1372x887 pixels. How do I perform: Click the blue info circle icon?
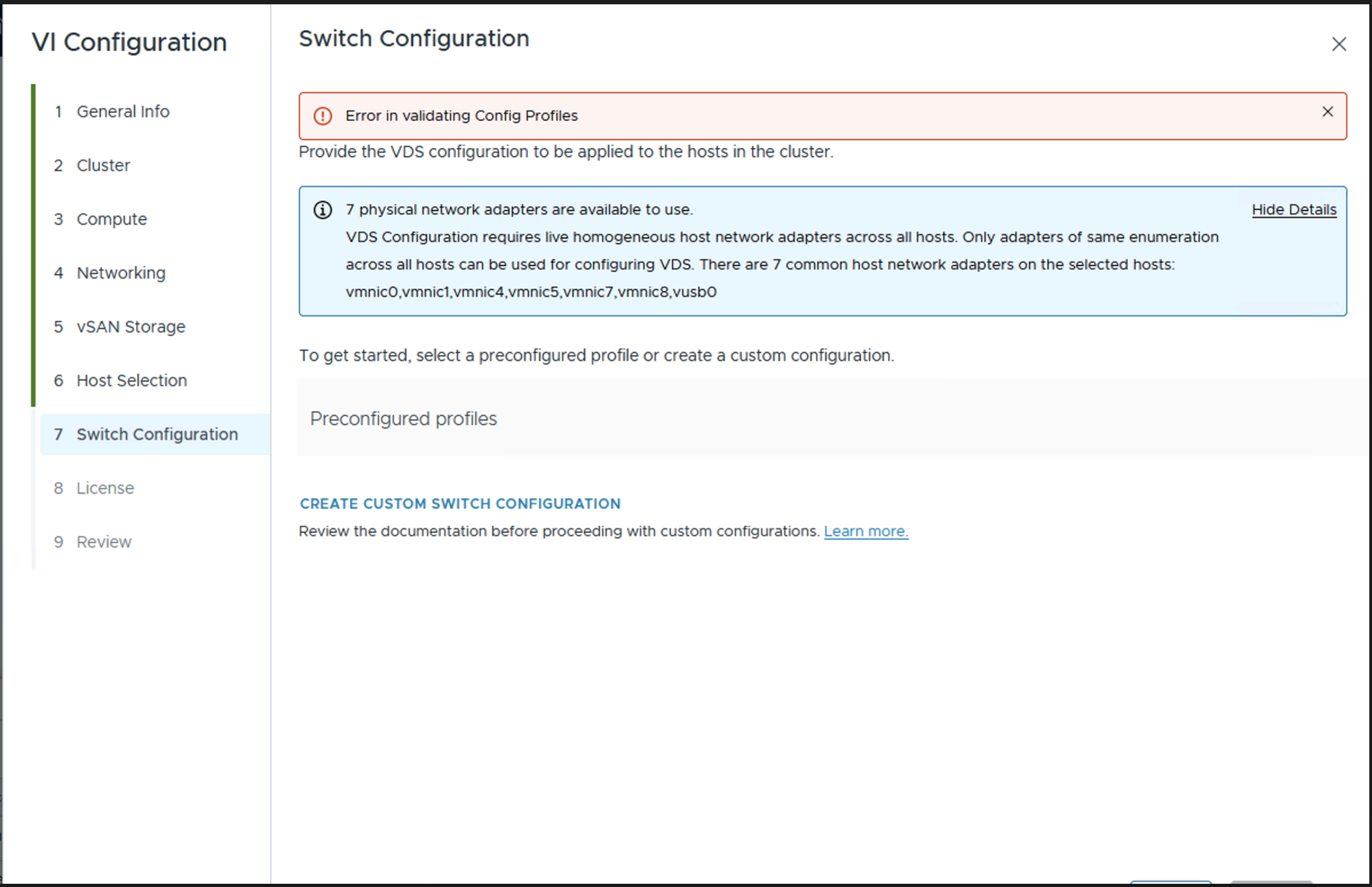point(322,210)
